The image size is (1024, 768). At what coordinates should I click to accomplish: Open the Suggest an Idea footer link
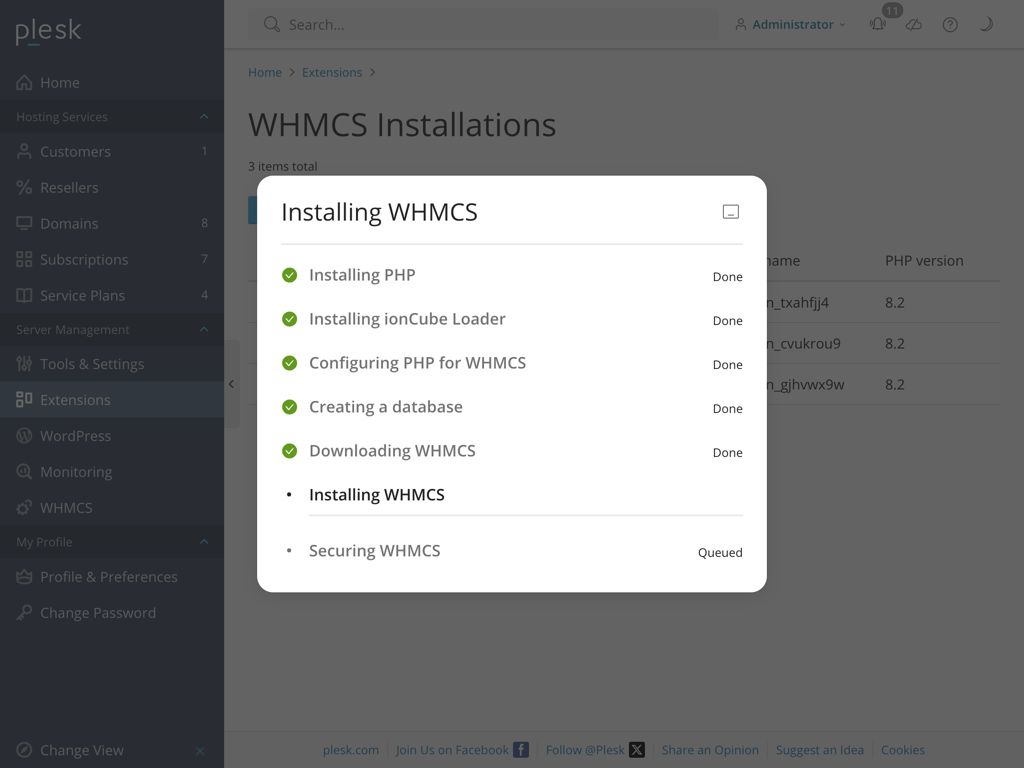820,749
